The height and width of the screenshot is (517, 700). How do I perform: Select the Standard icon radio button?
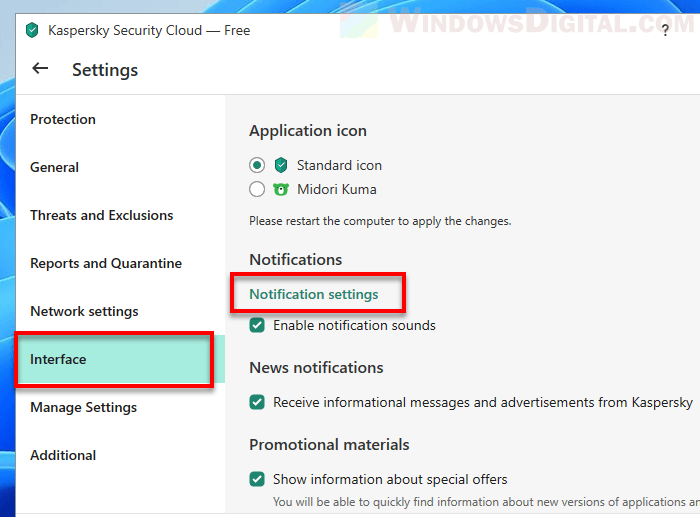point(257,165)
